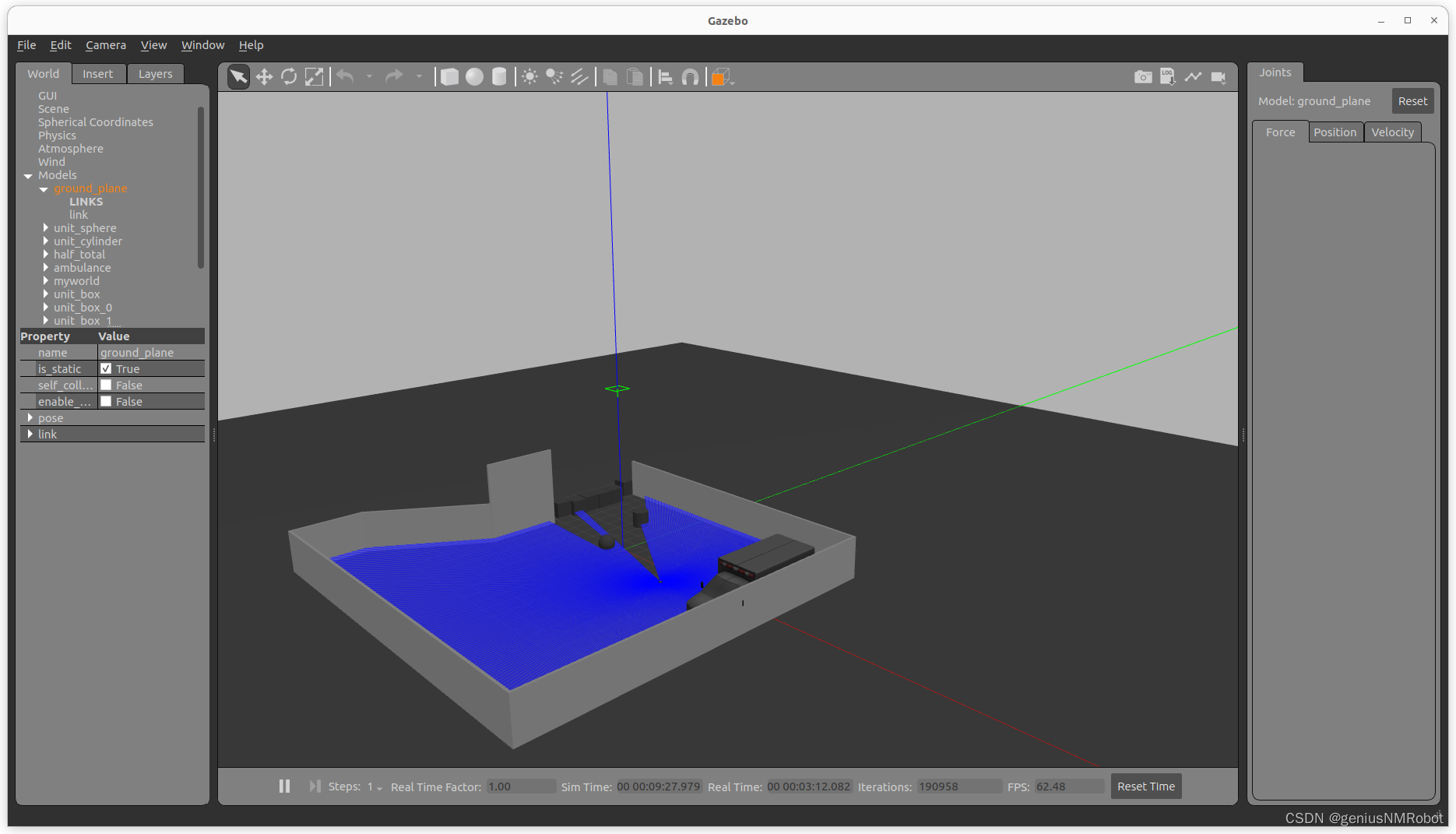Insert a sphere into the scene

pos(473,76)
